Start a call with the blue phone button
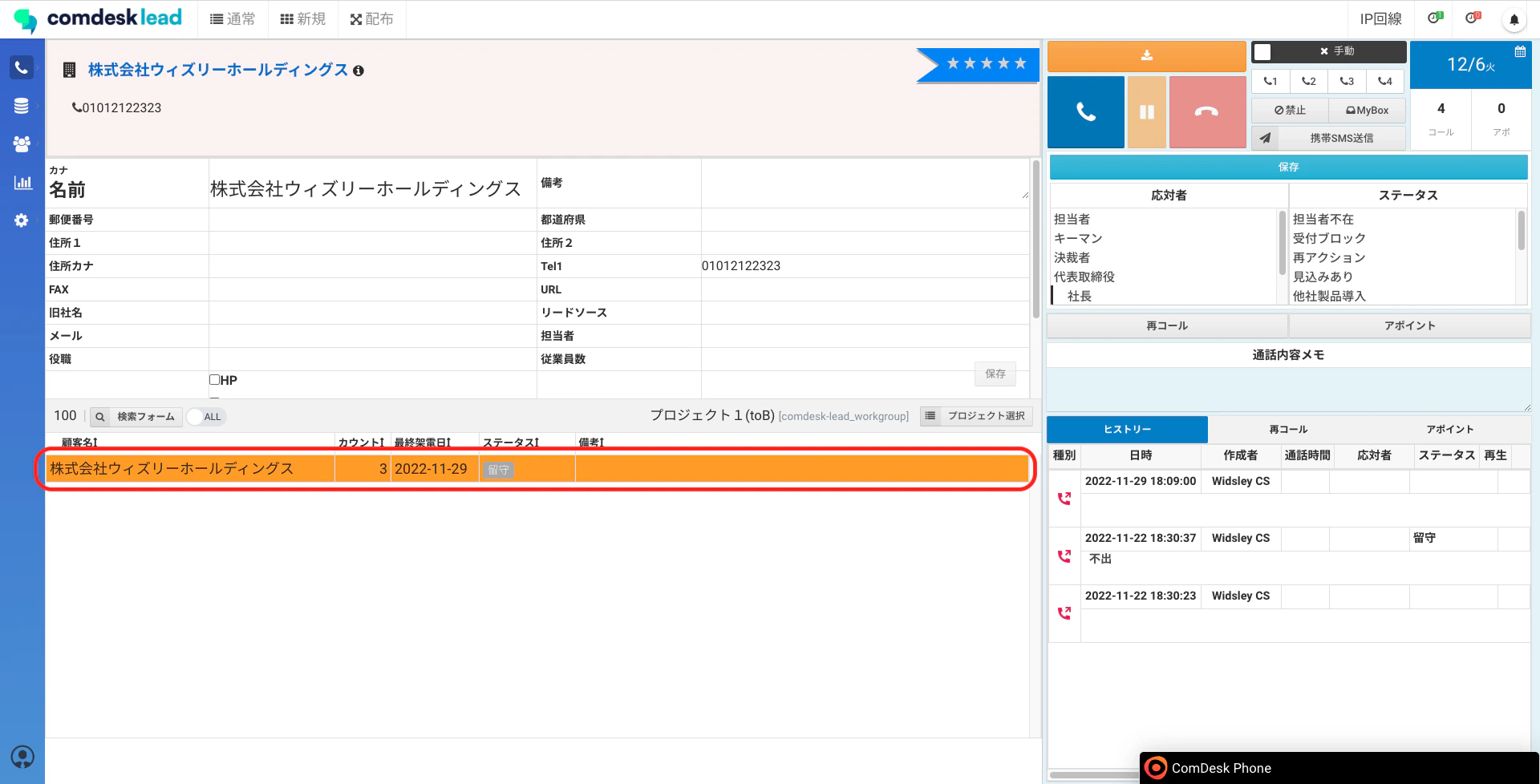 1086,112
